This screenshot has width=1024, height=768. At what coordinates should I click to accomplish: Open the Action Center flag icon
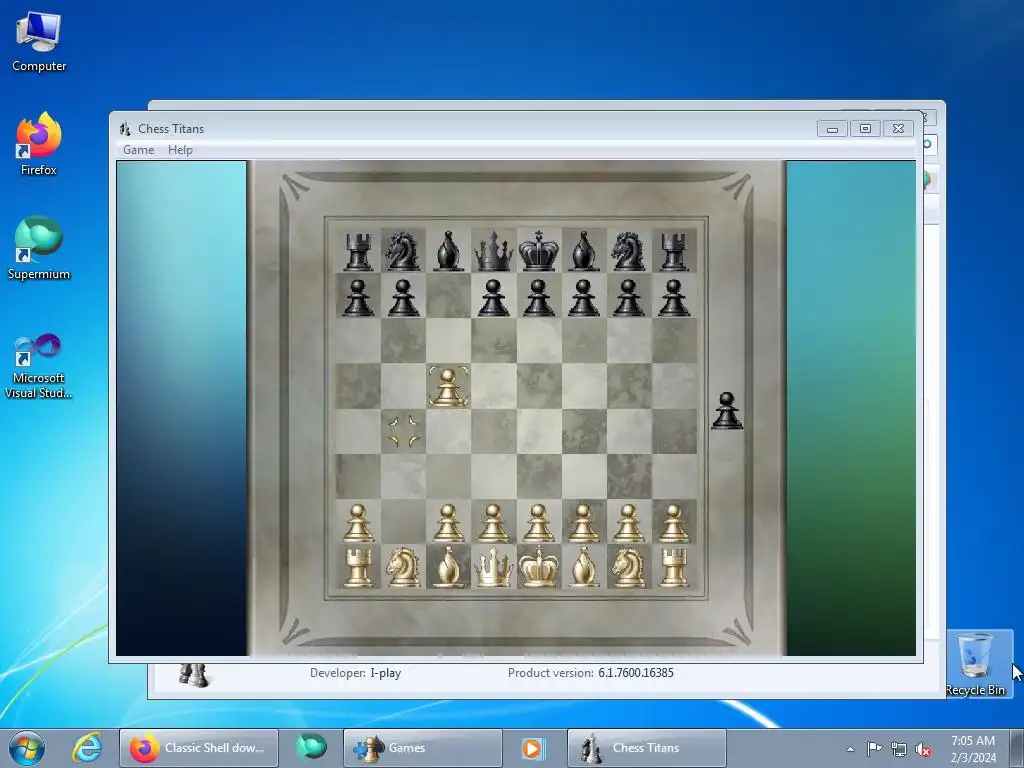tap(874, 749)
